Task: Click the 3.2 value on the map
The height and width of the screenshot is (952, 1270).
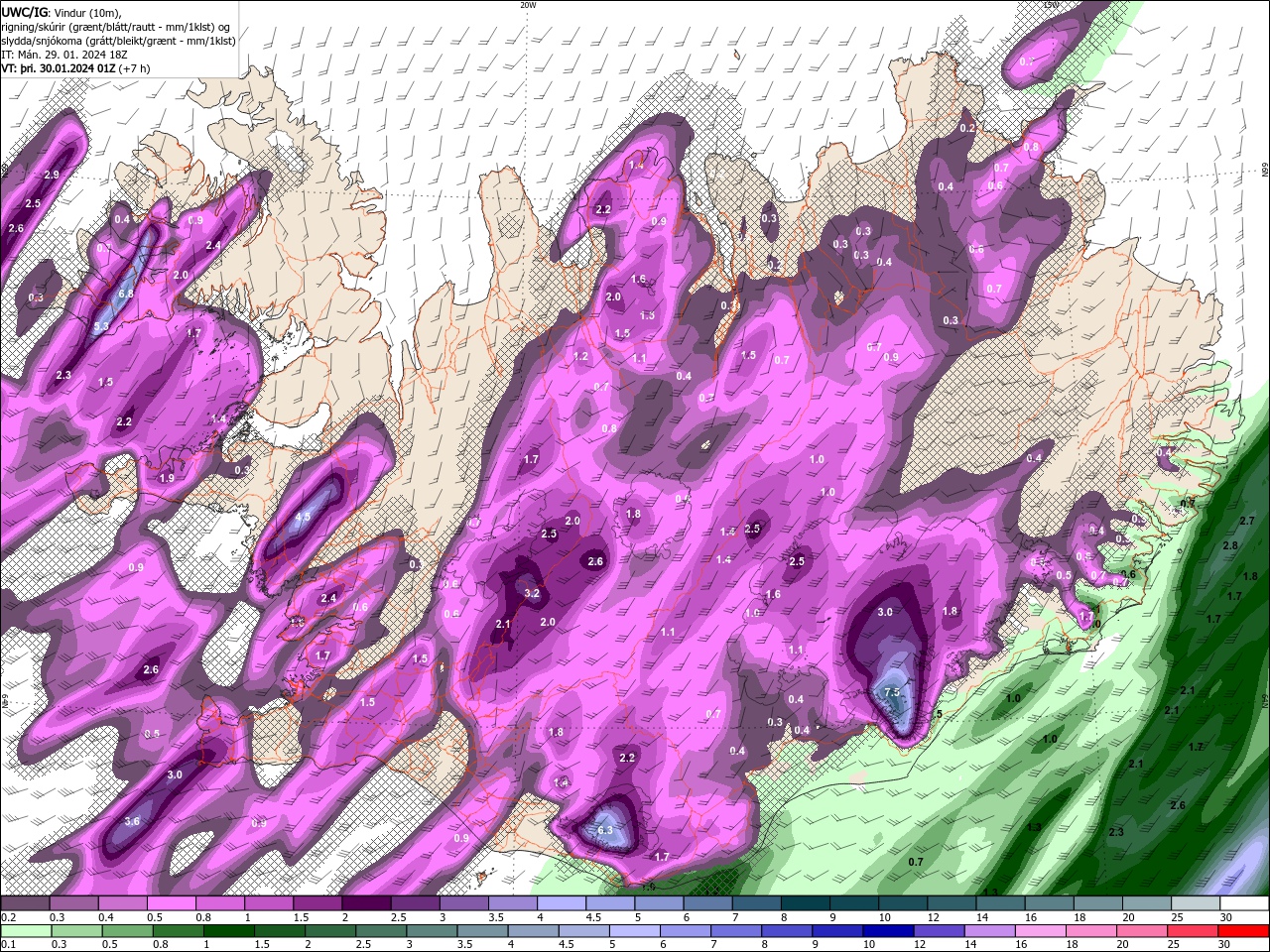Action: [x=532, y=594]
